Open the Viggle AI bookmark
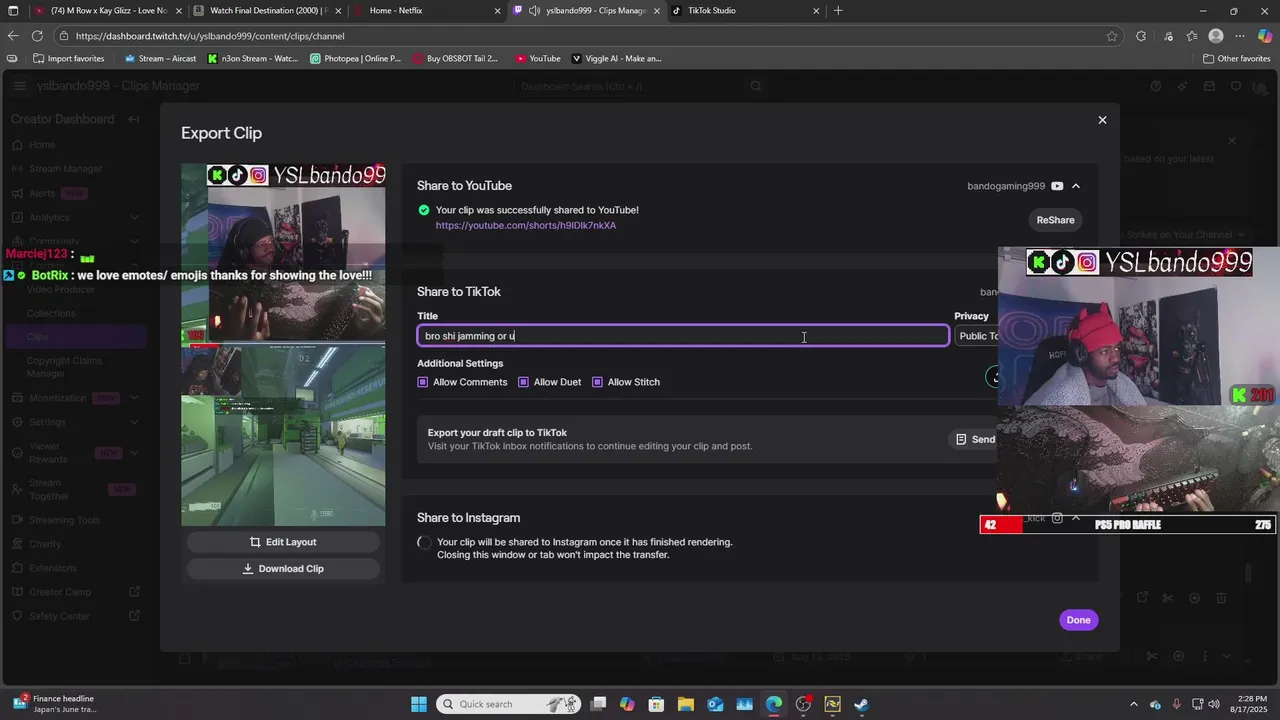The width and height of the screenshot is (1280, 720). click(616, 58)
